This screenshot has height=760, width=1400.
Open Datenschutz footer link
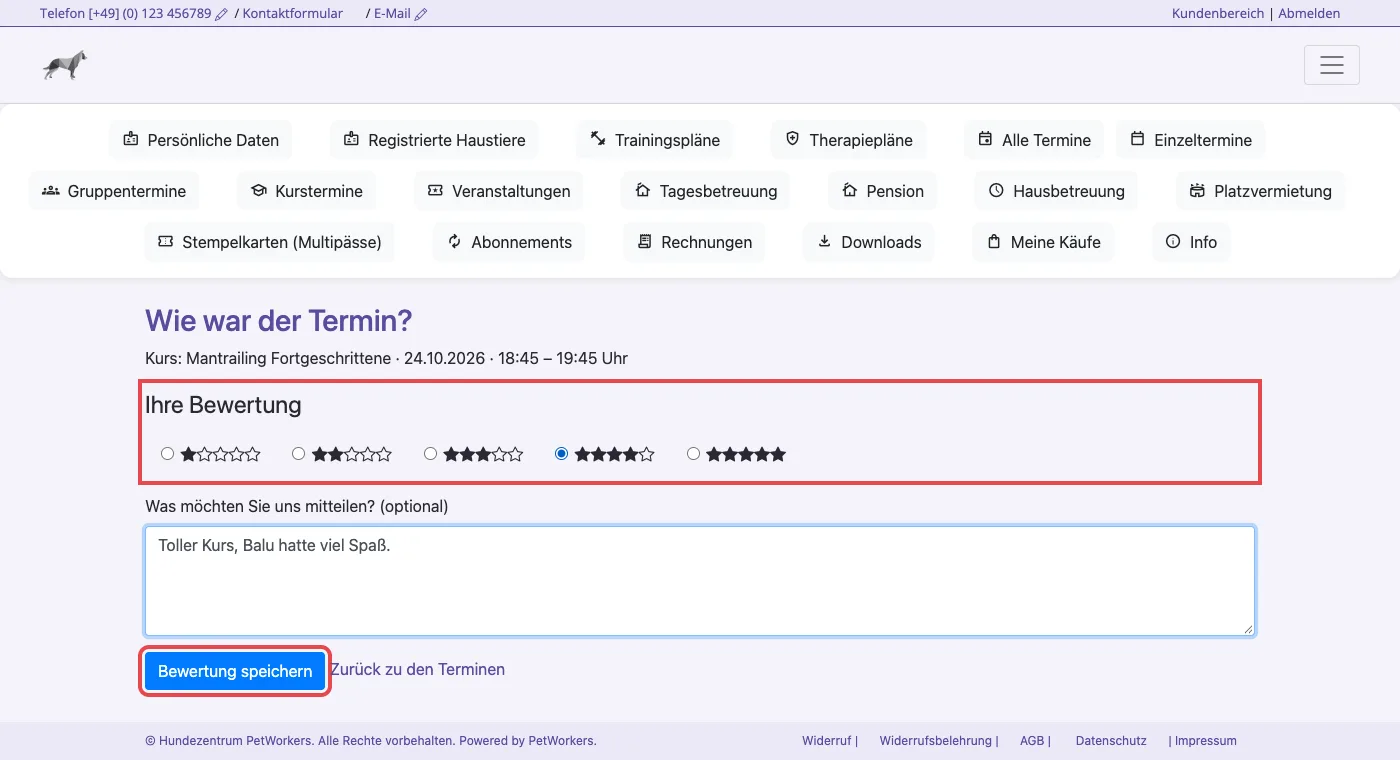pyautogui.click(x=1111, y=741)
